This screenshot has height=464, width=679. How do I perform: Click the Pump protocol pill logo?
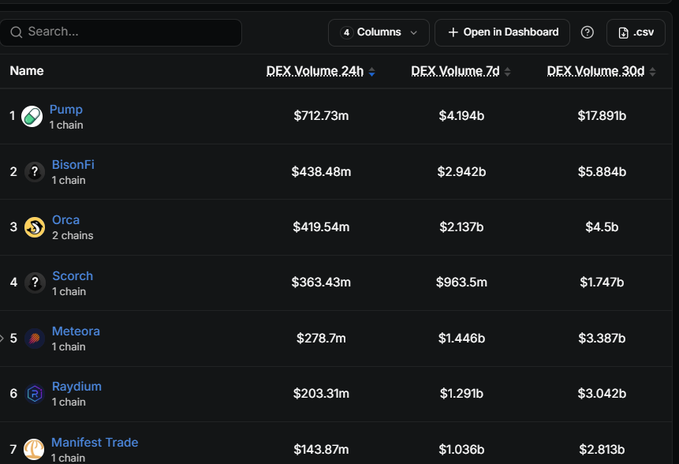(x=32, y=116)
